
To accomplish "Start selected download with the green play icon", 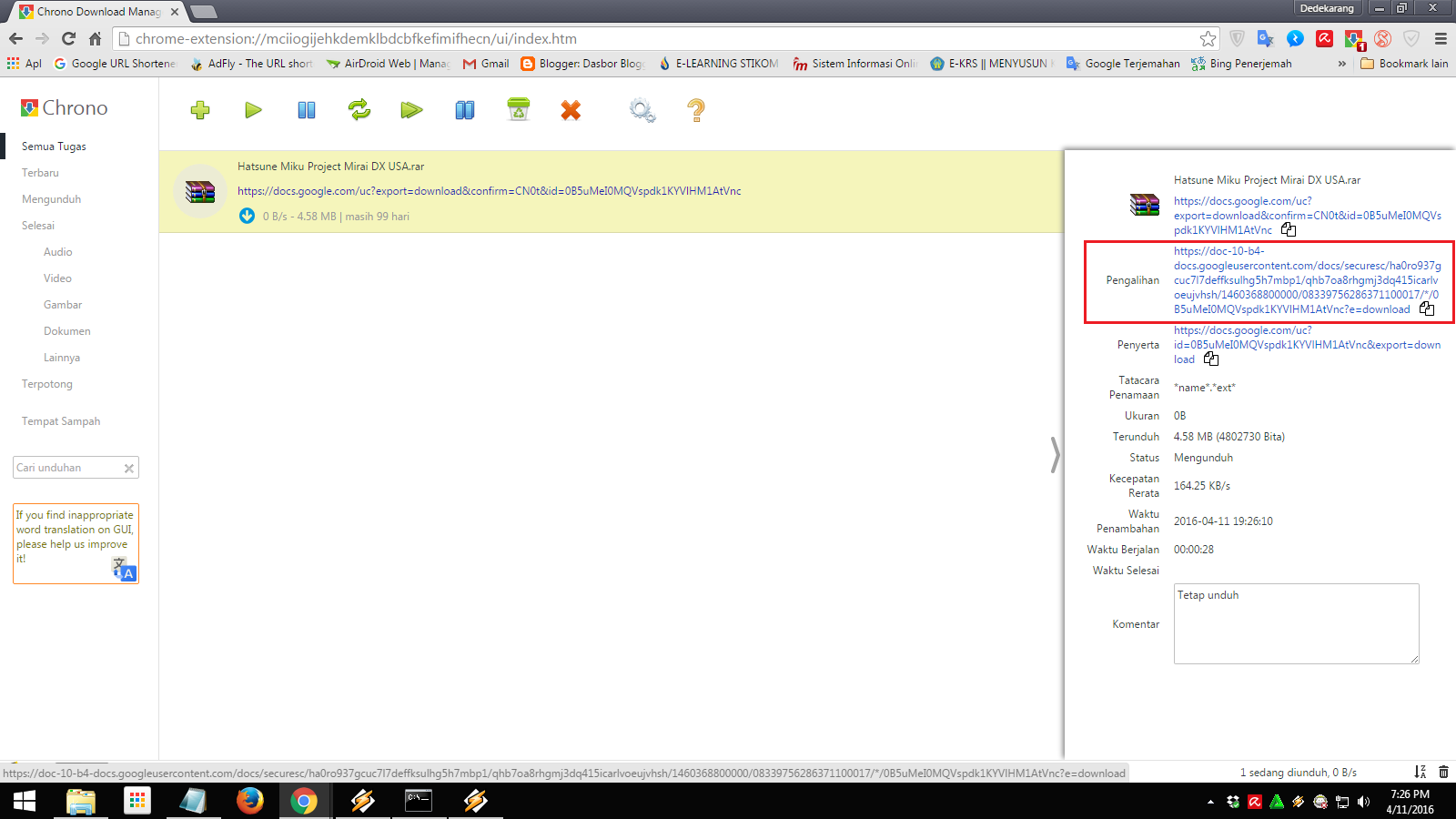I will [253, 110].
